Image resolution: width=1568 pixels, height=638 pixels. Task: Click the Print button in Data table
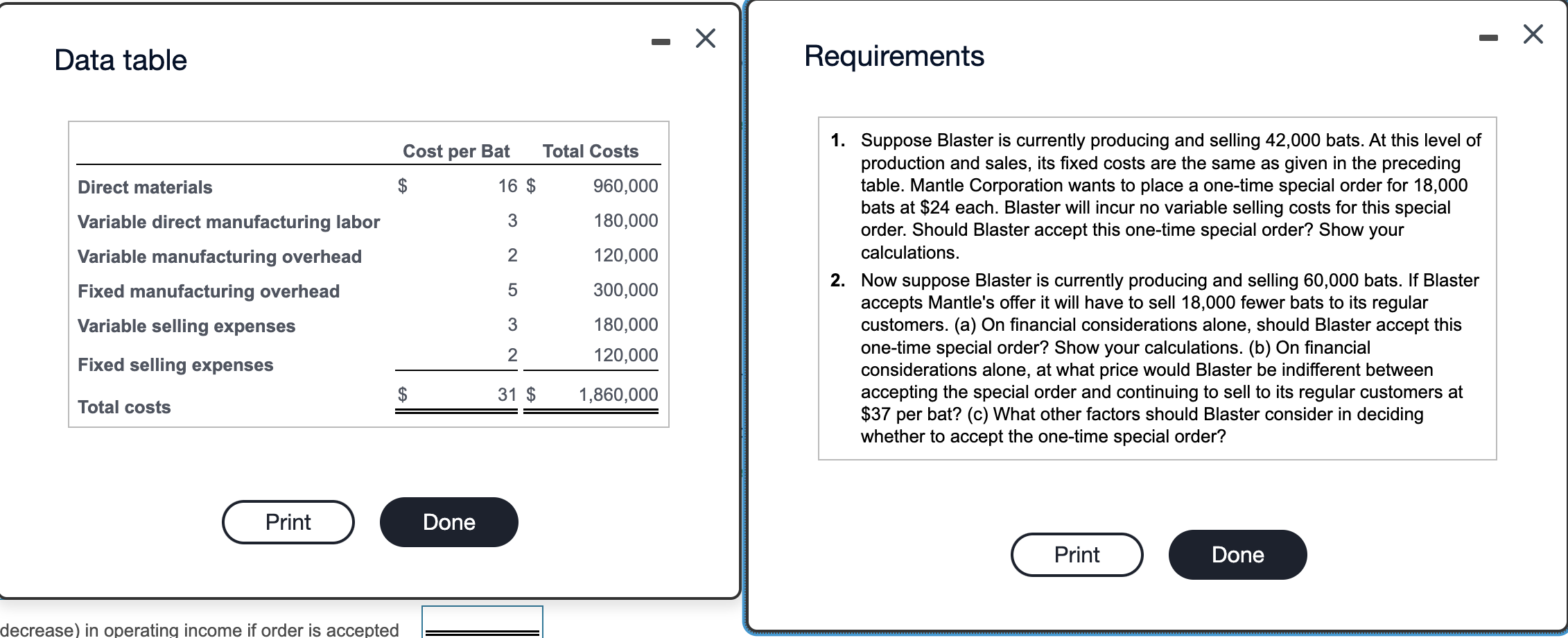pos(287,522)
